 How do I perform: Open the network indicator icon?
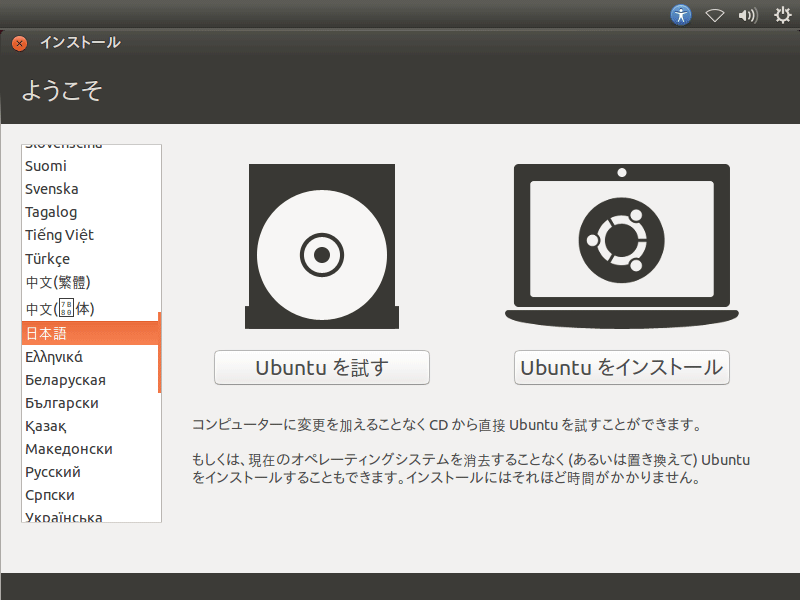pos(714,16)
